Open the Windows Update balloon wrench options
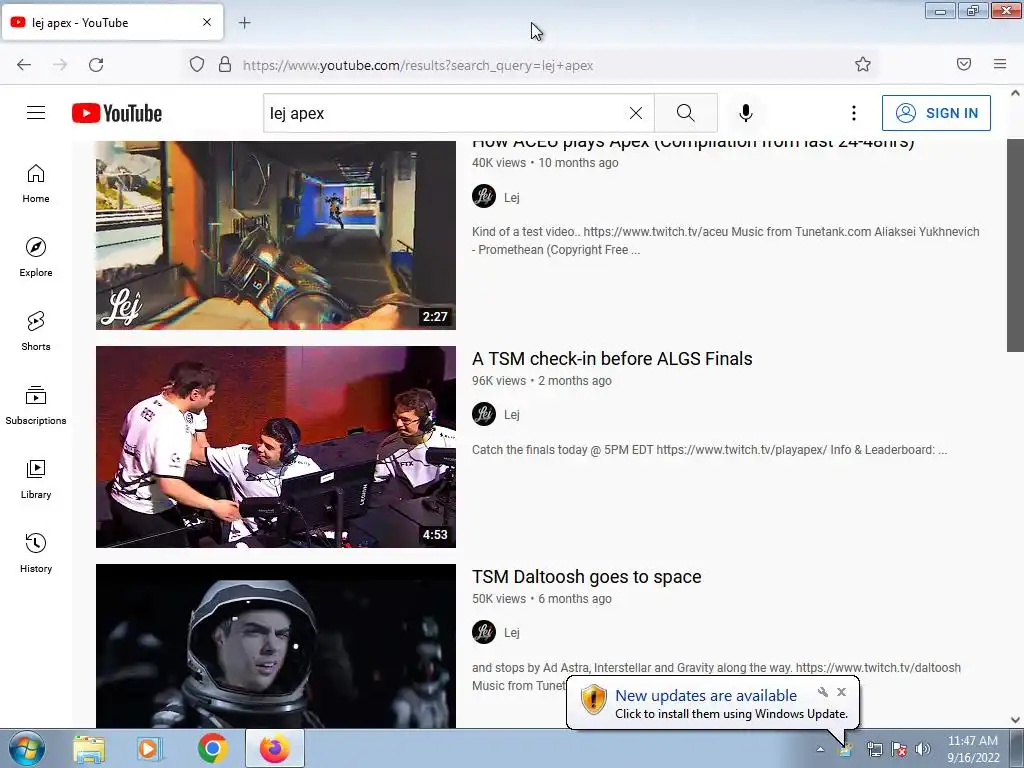 click(x=823, y=692)
